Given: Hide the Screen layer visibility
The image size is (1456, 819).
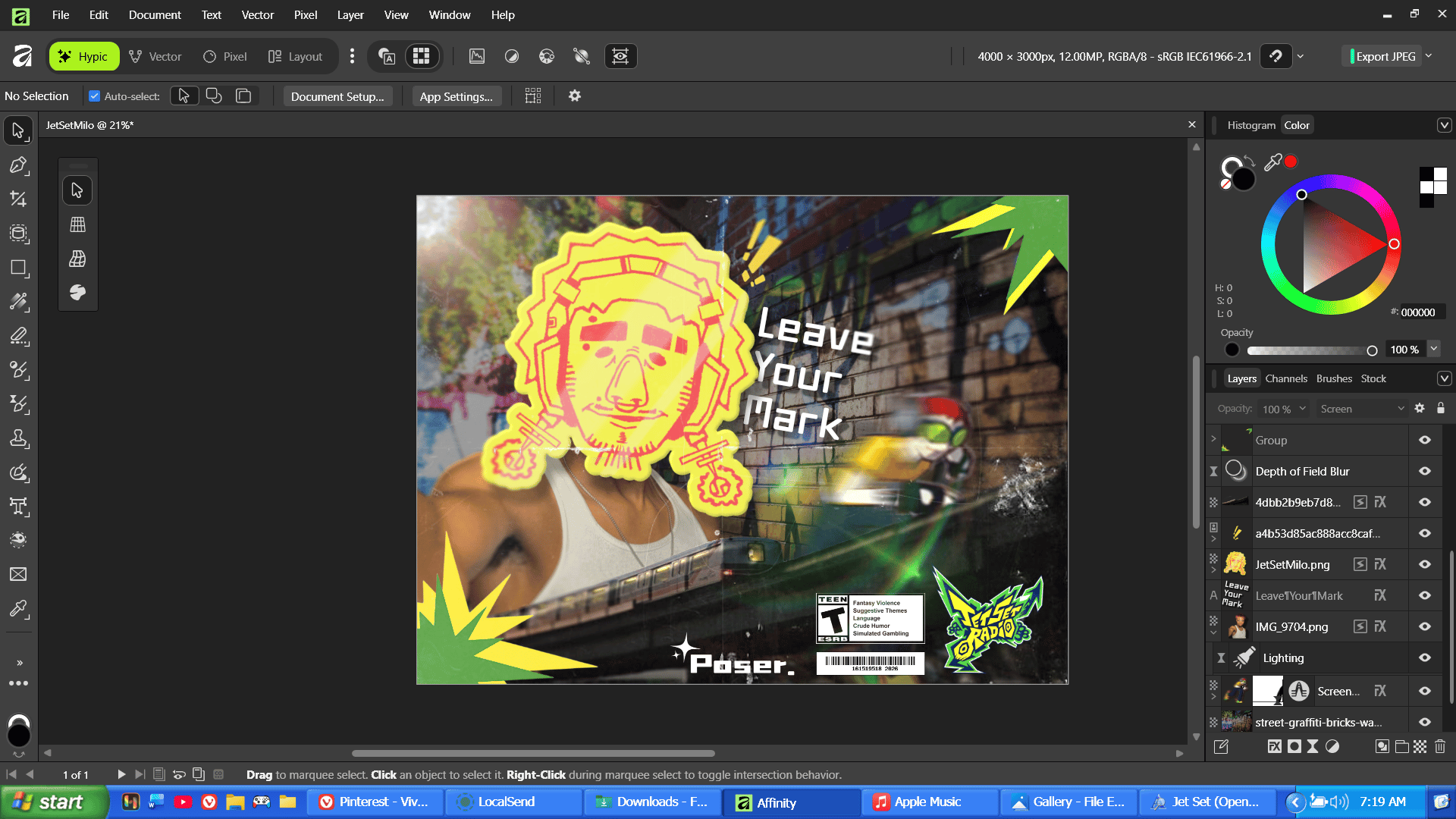Looking at the screenshot, I should coord(1425,692).
